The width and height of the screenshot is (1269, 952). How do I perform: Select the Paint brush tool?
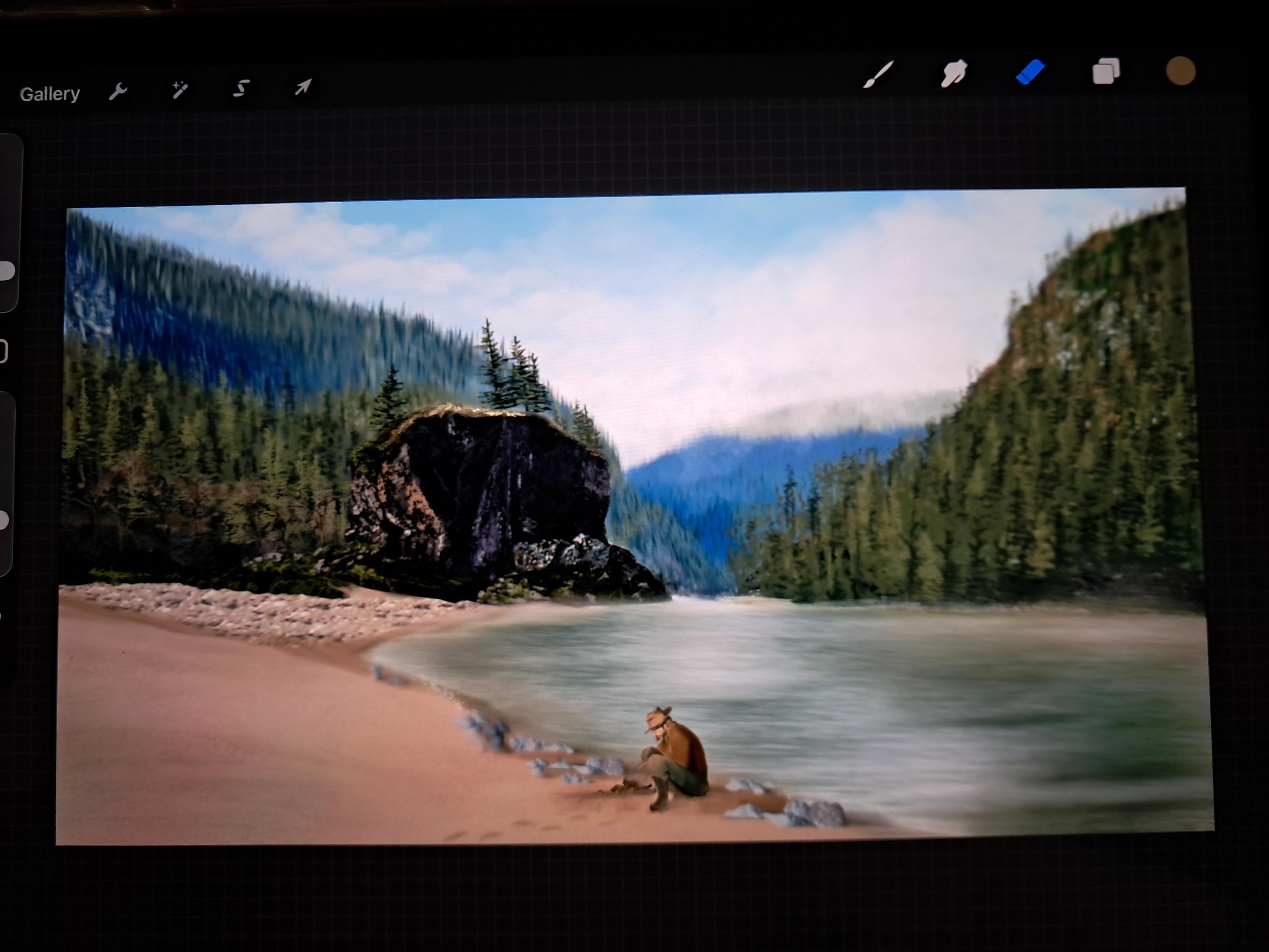click(x=878, y=74)
